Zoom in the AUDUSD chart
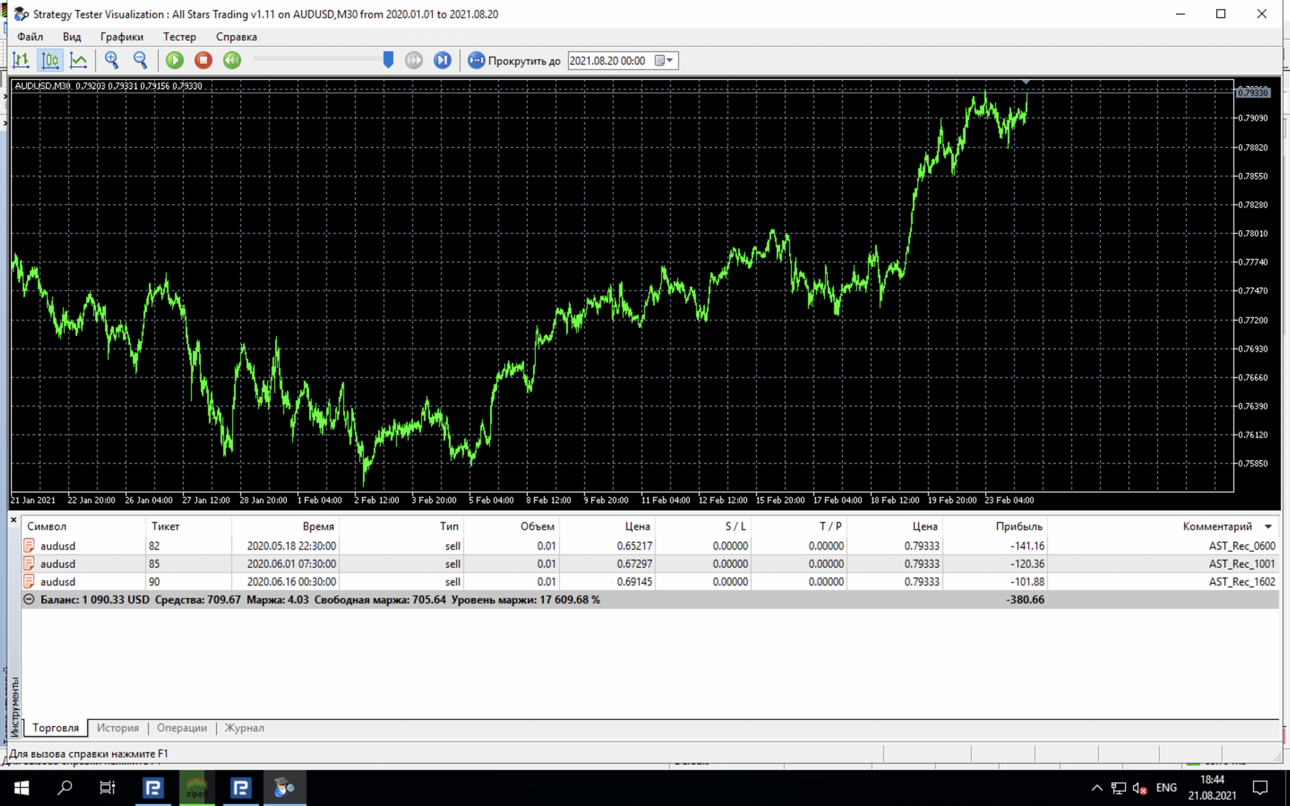This screenshot has width=1290, height=806. 112,61
